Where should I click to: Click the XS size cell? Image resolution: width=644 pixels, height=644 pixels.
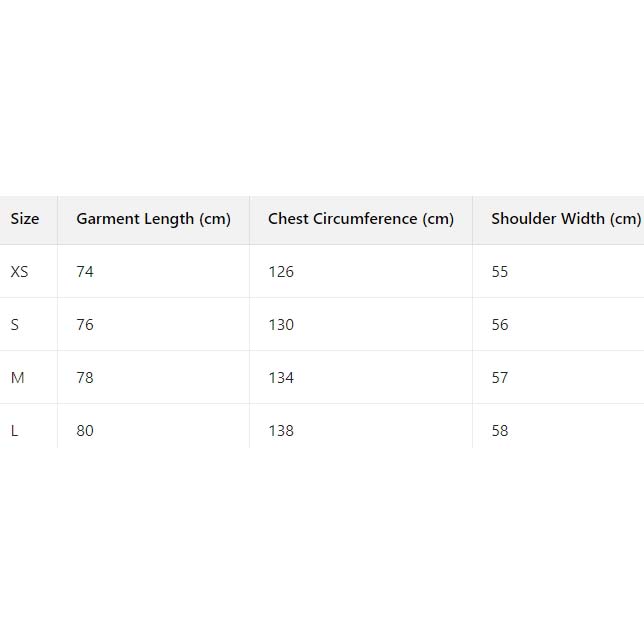coord(20,272)
